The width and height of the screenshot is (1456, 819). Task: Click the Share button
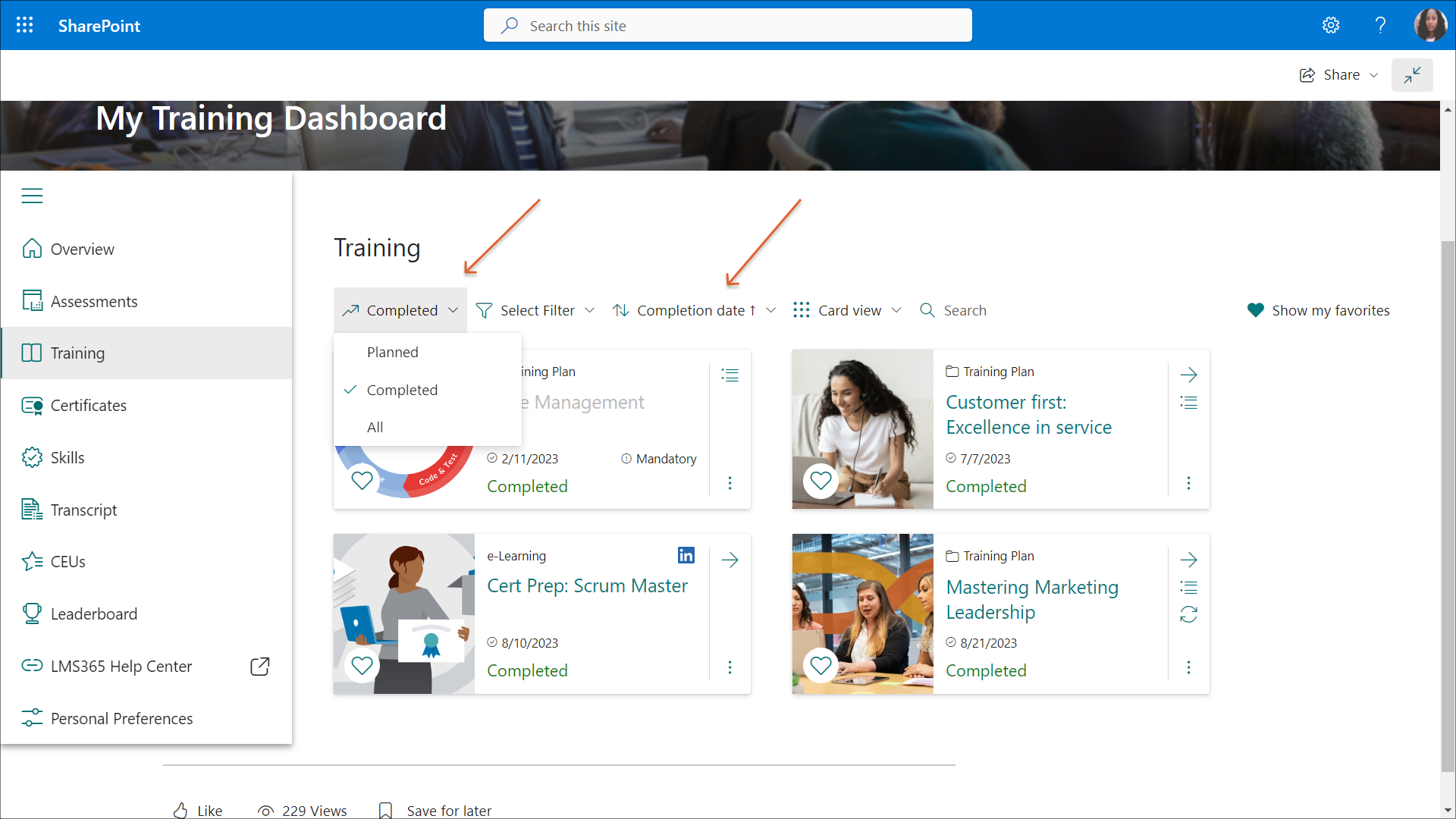[1338, 75]
